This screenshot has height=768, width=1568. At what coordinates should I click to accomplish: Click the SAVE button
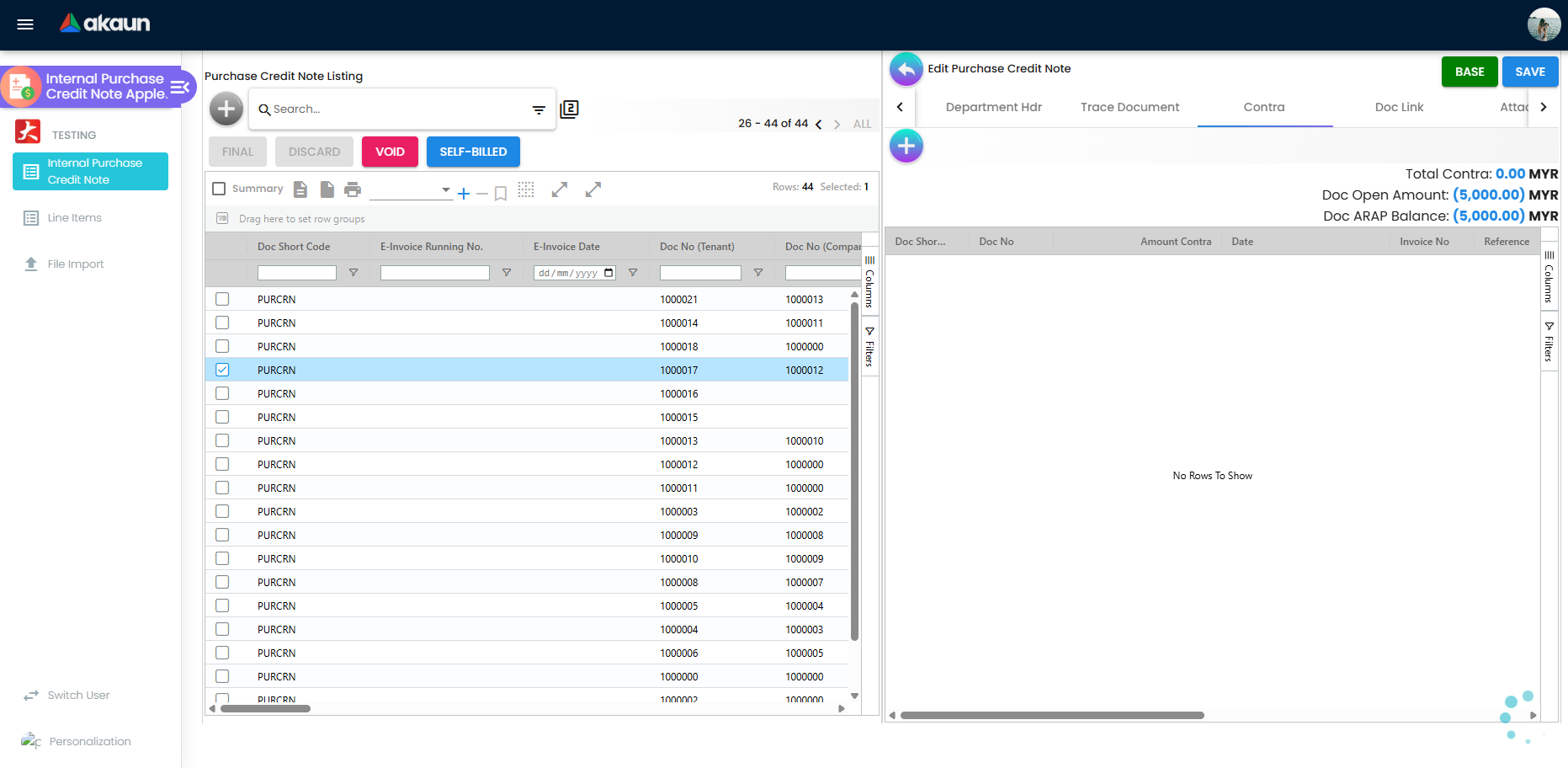tap(1530, 72)
